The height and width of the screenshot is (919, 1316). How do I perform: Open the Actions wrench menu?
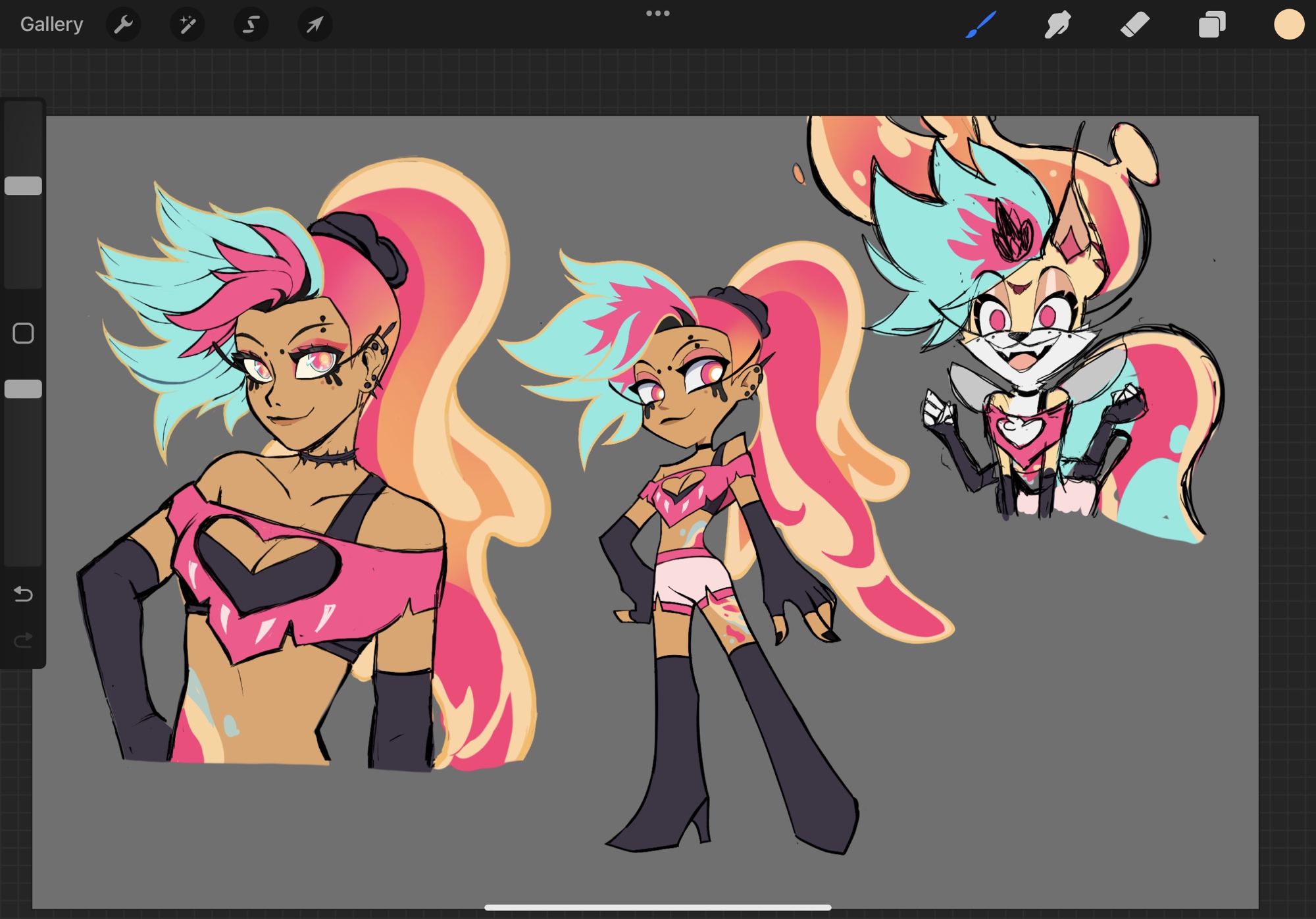(123, 25)
